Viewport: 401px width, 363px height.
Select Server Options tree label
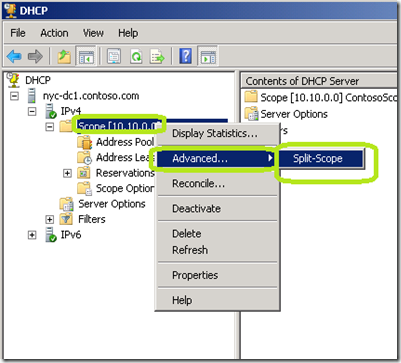click(112, 204)
